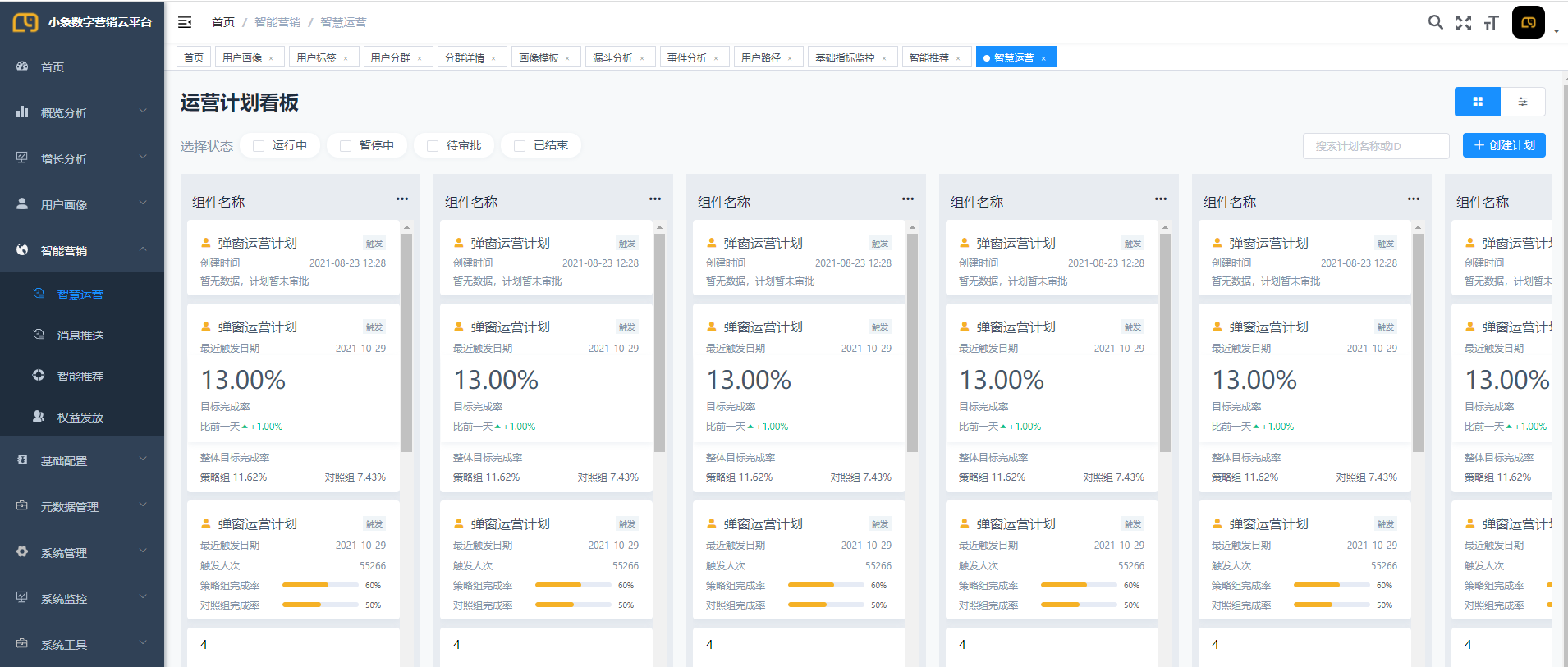Check the 暂停中 status filter
Viewport: 1568px width, 667px height.
(346, 146)
